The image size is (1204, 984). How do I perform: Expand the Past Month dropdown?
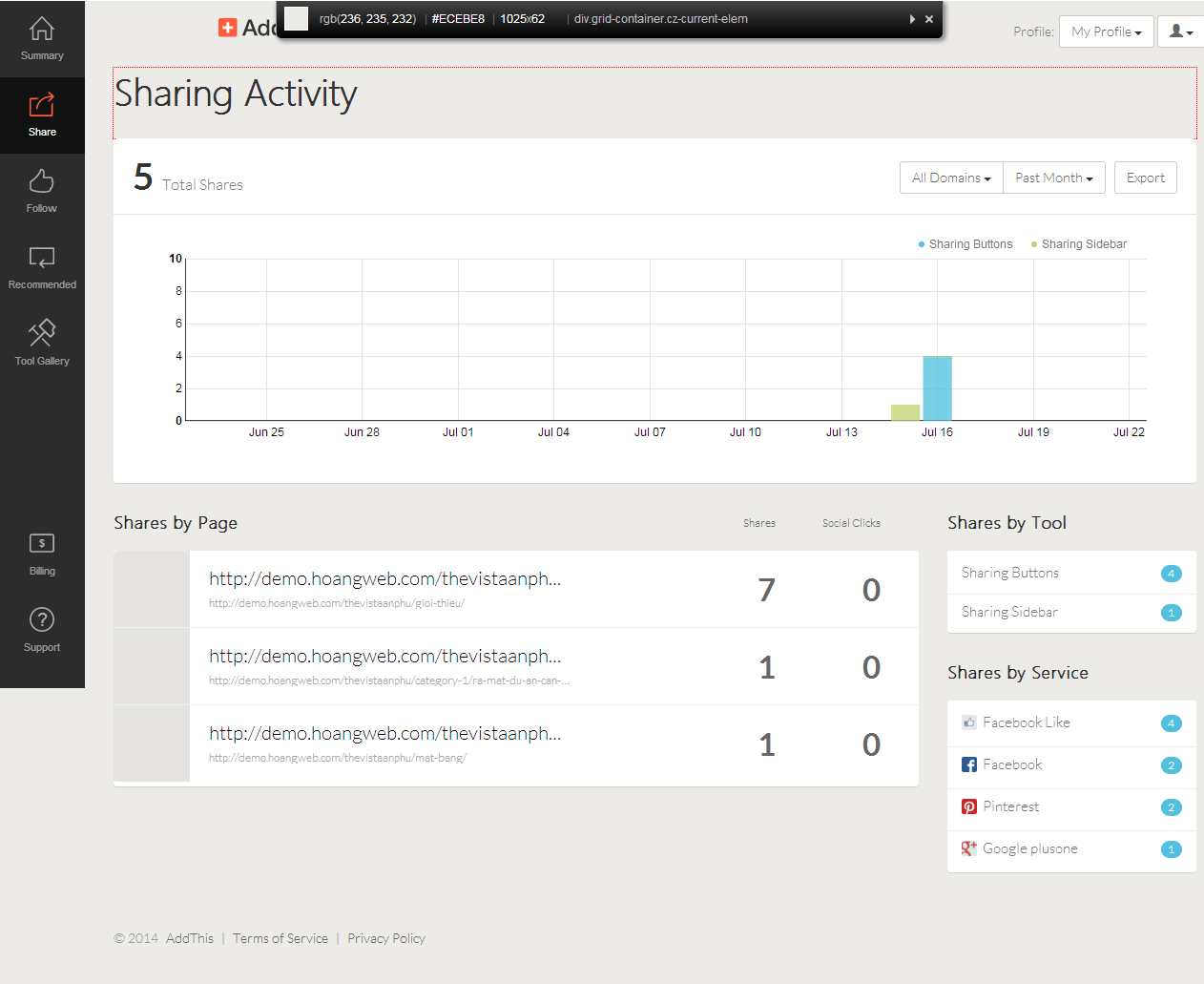coord(1054,178)
